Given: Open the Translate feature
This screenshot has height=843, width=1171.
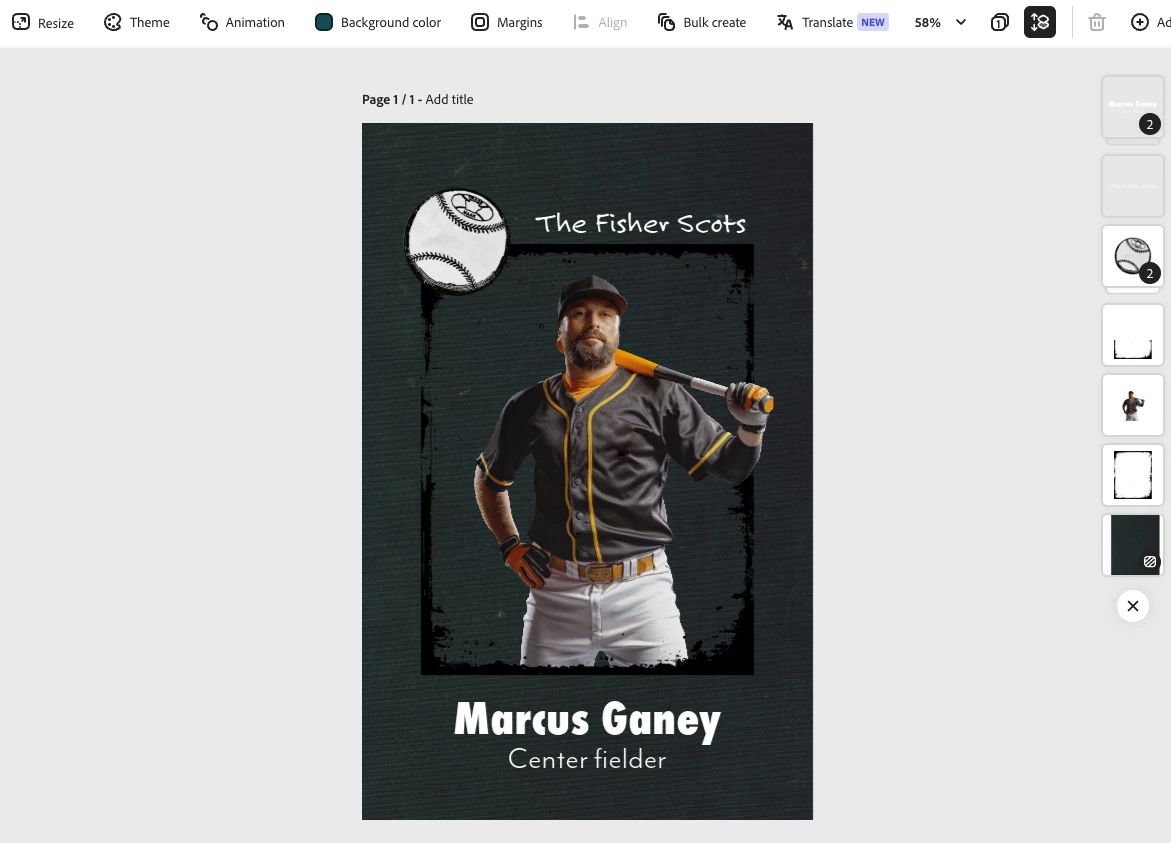Looking at the screenshot, I should click(832, 22).
